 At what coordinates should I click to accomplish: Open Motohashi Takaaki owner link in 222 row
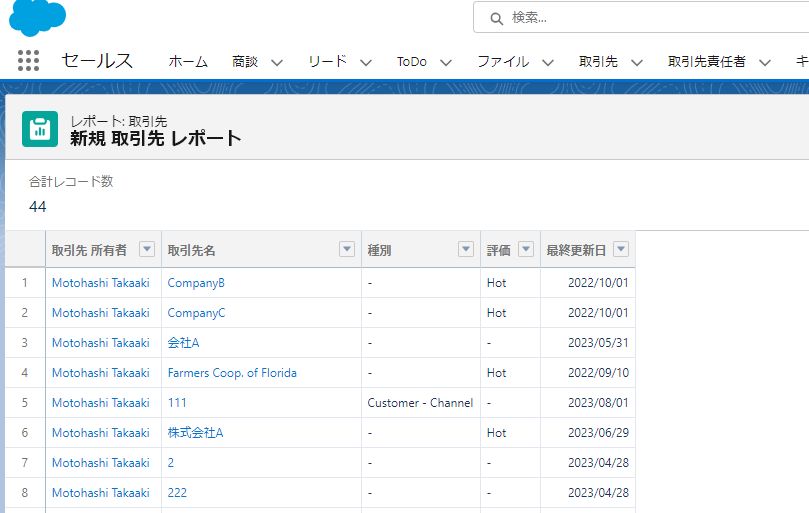click(101, 492)
